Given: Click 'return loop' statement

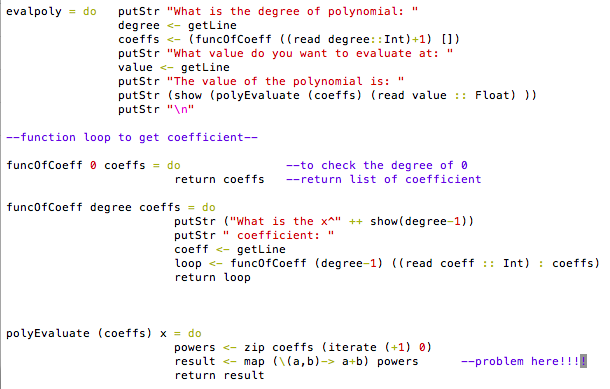Looking at the screenshot, I should tap(212, 277).
